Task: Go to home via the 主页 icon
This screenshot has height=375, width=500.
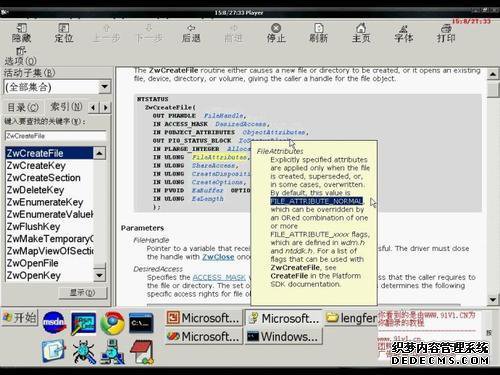Action: click(361, 33)
